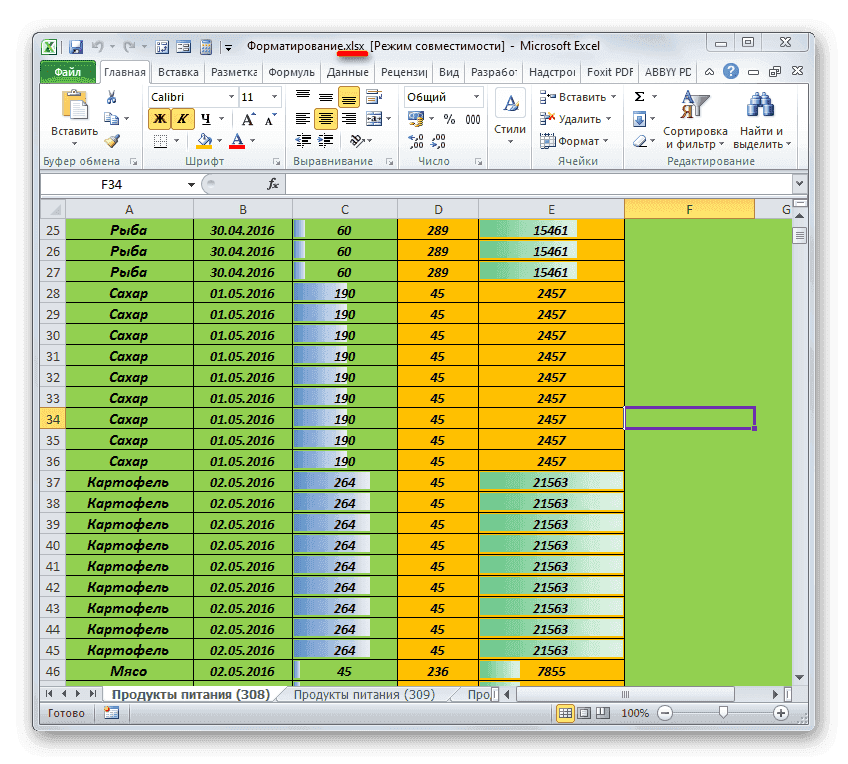
Task: Toggle bold (Ж) formatting off
Action: [158, 117]
